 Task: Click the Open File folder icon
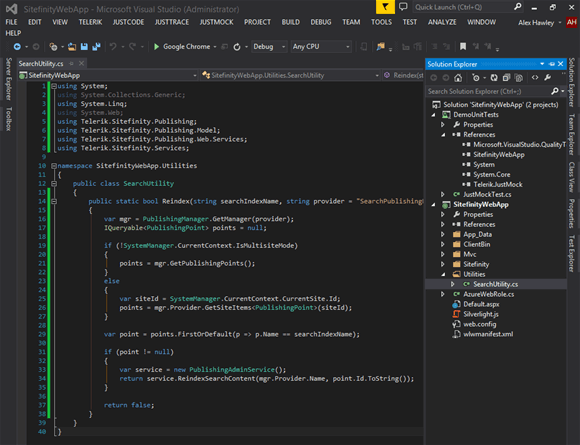click(72, 47)
